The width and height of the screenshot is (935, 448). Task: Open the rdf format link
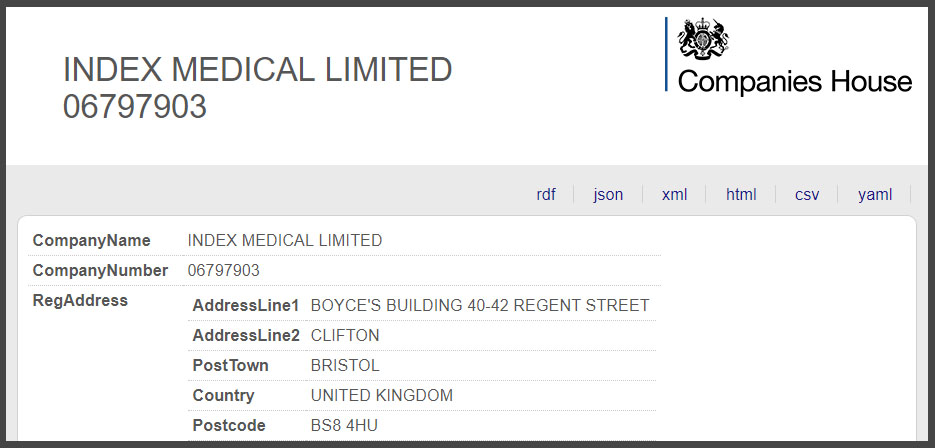tap(546, 194)
